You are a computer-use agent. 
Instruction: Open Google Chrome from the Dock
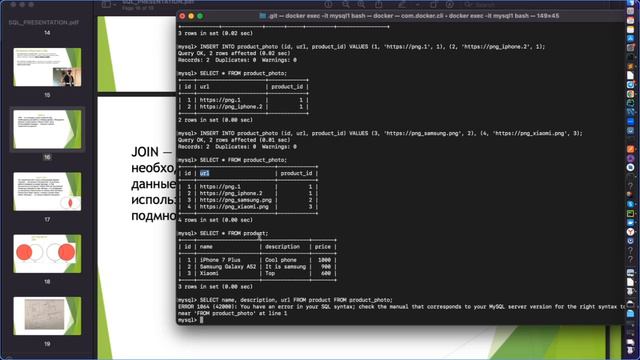(631, 94)
